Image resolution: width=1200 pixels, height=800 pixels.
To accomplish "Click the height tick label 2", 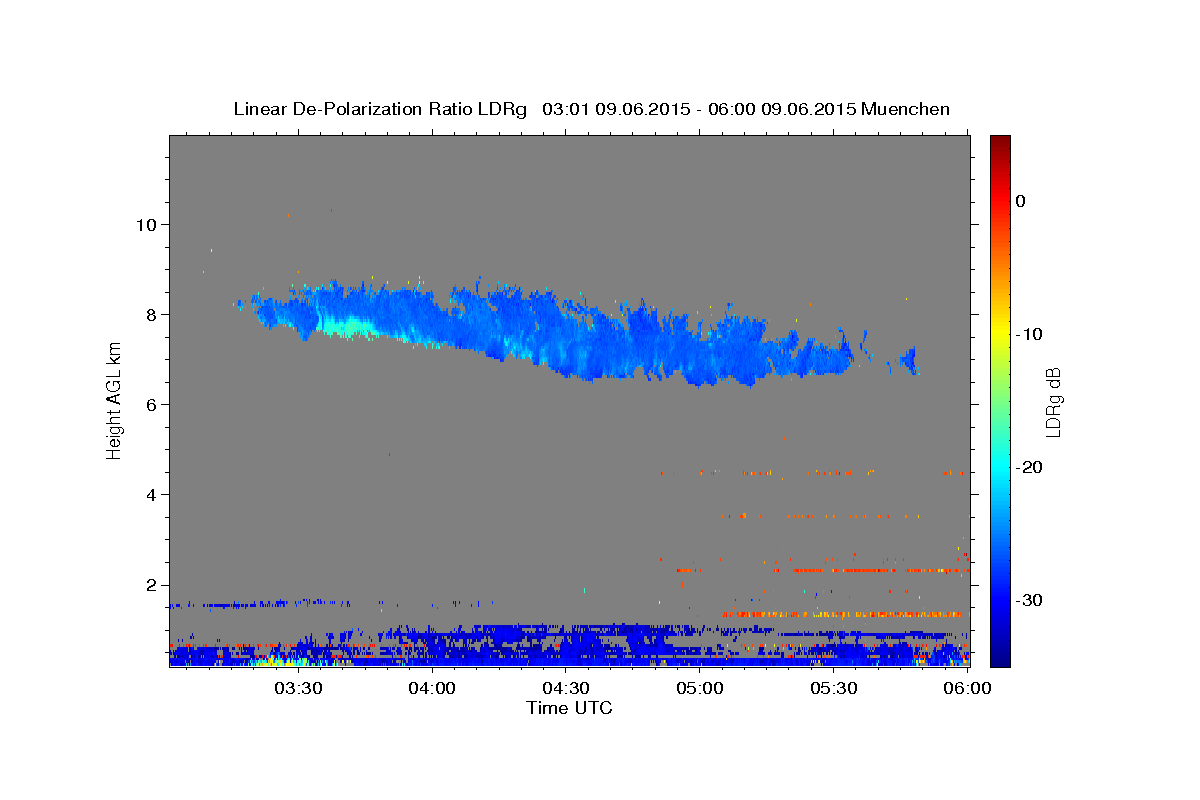I will (x=150, y=584).
